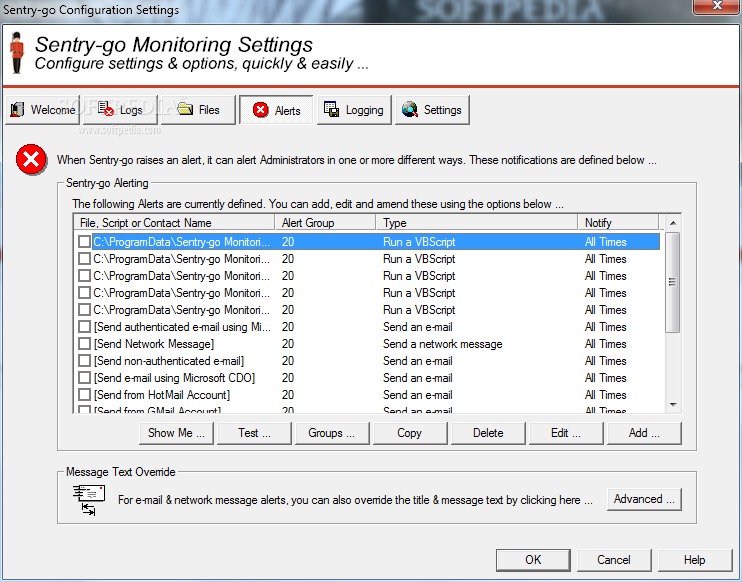Click the Settings globe icon
Image resolution: width=742 pixels, height=582 pixels.
(x=410, y=109)
